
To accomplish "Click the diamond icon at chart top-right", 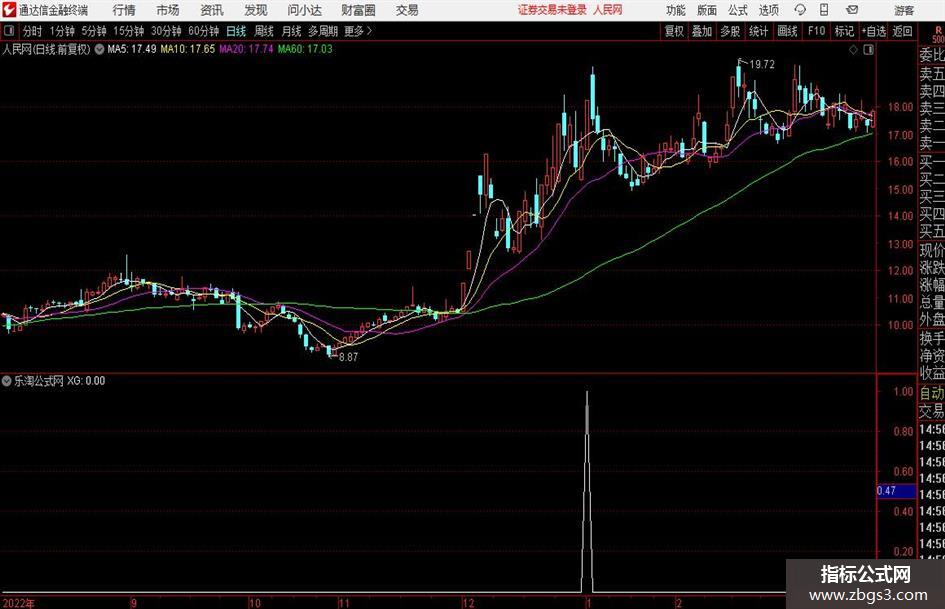I will click(x=853, y=50).
